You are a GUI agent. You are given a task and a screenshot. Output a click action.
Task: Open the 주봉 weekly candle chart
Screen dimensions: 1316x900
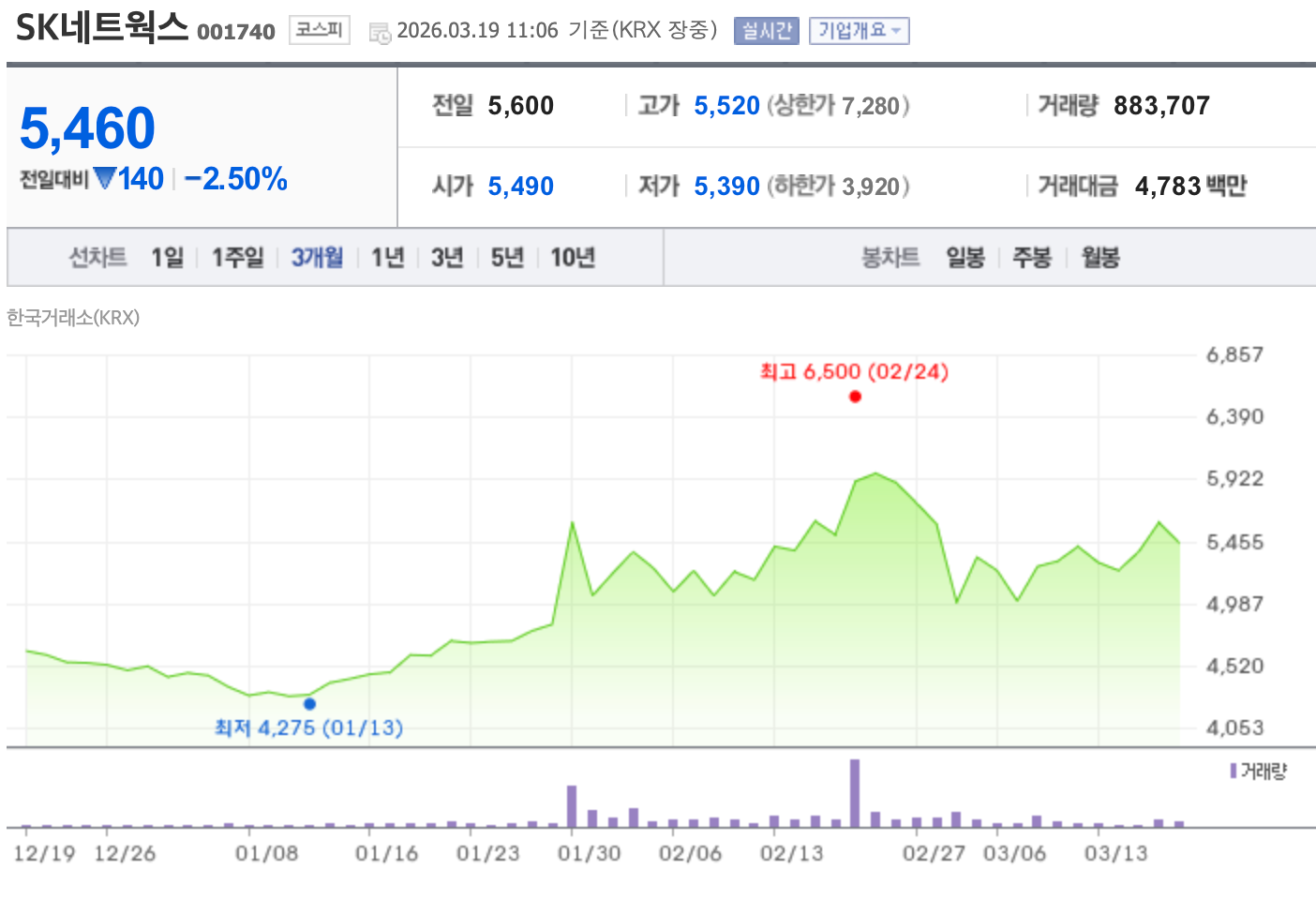(1032, 257)
